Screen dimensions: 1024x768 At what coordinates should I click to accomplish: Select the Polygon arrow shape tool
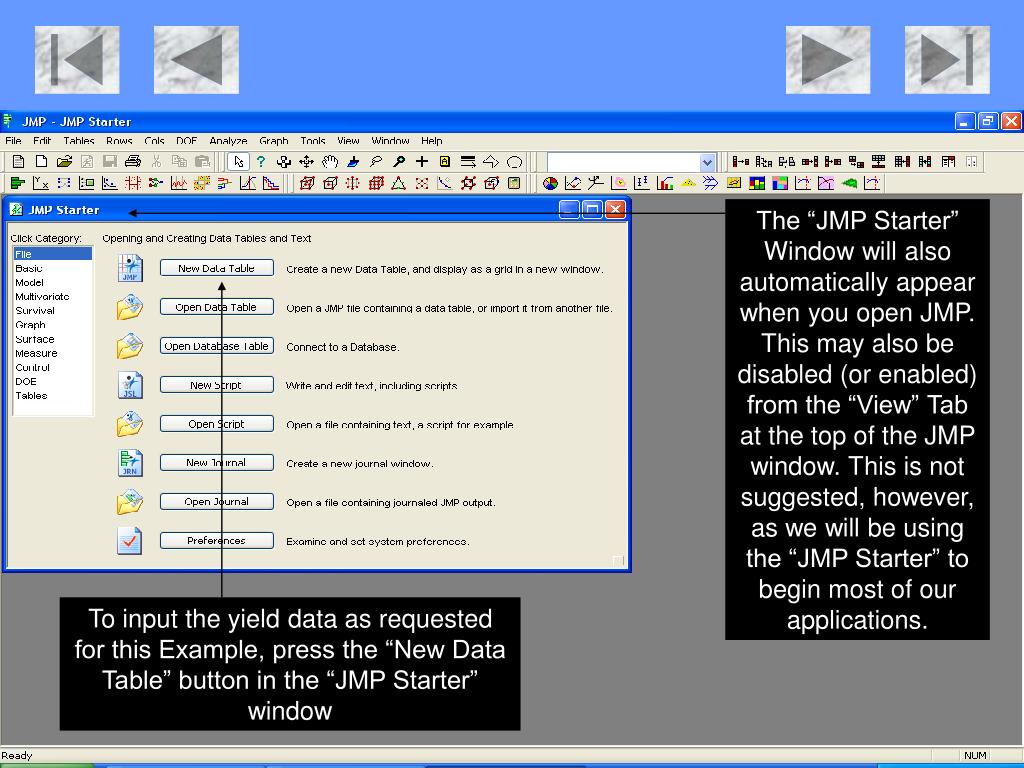coord(490,161)
